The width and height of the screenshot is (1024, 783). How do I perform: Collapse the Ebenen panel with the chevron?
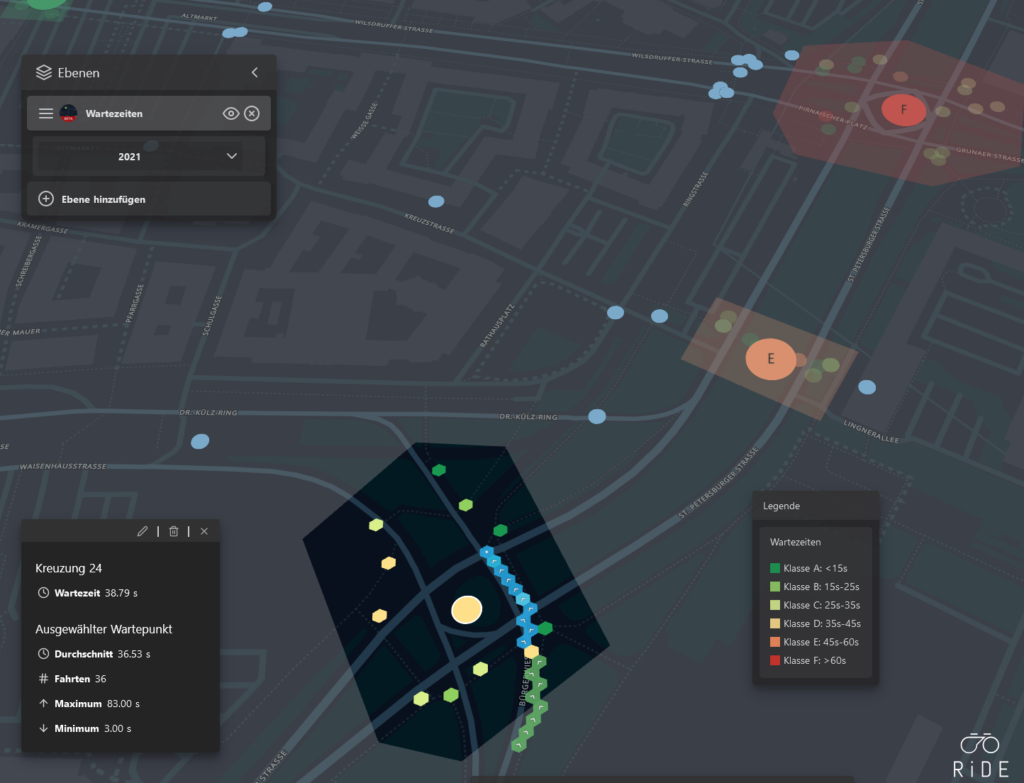click(255, 72)
